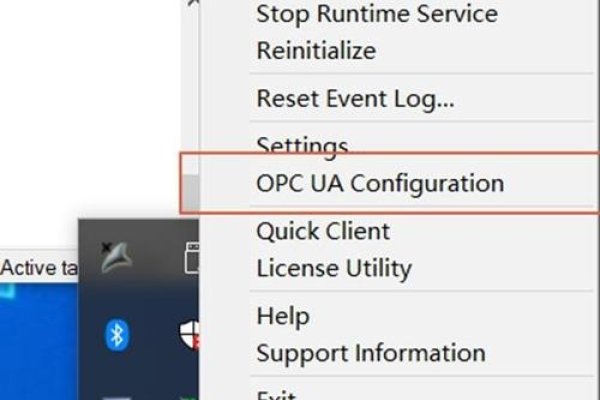The image size is (600, 400).
Task: Open Settings from the context menu
Action: point(302,147)
